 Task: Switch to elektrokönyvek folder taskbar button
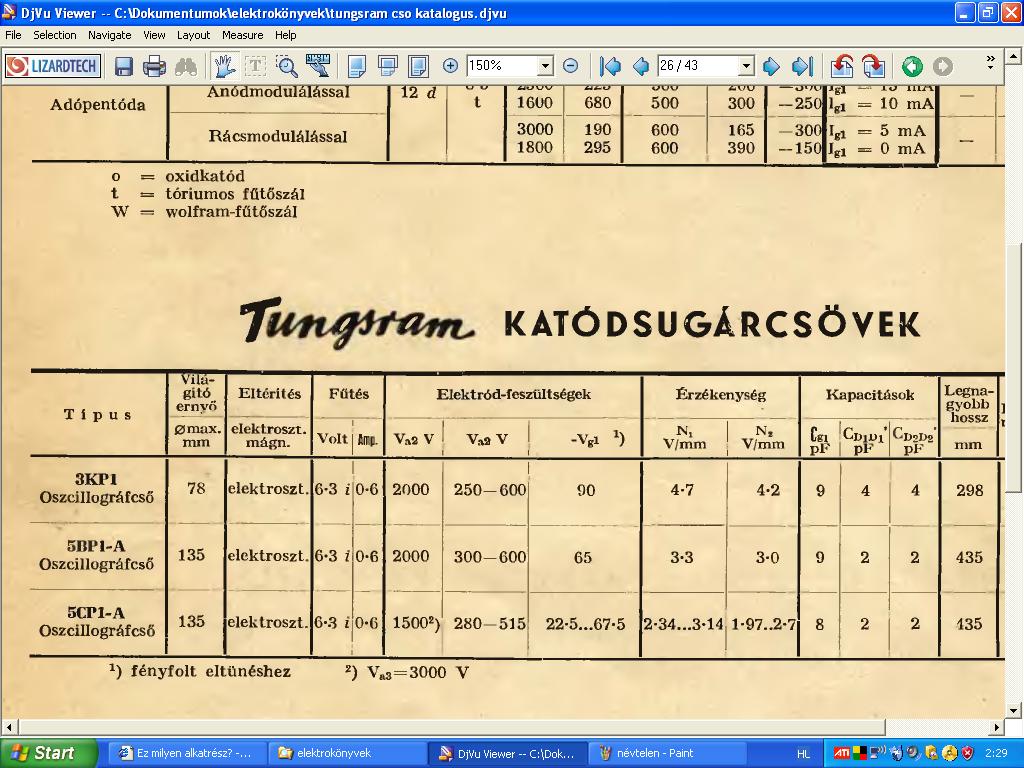[x=346, y=753]
